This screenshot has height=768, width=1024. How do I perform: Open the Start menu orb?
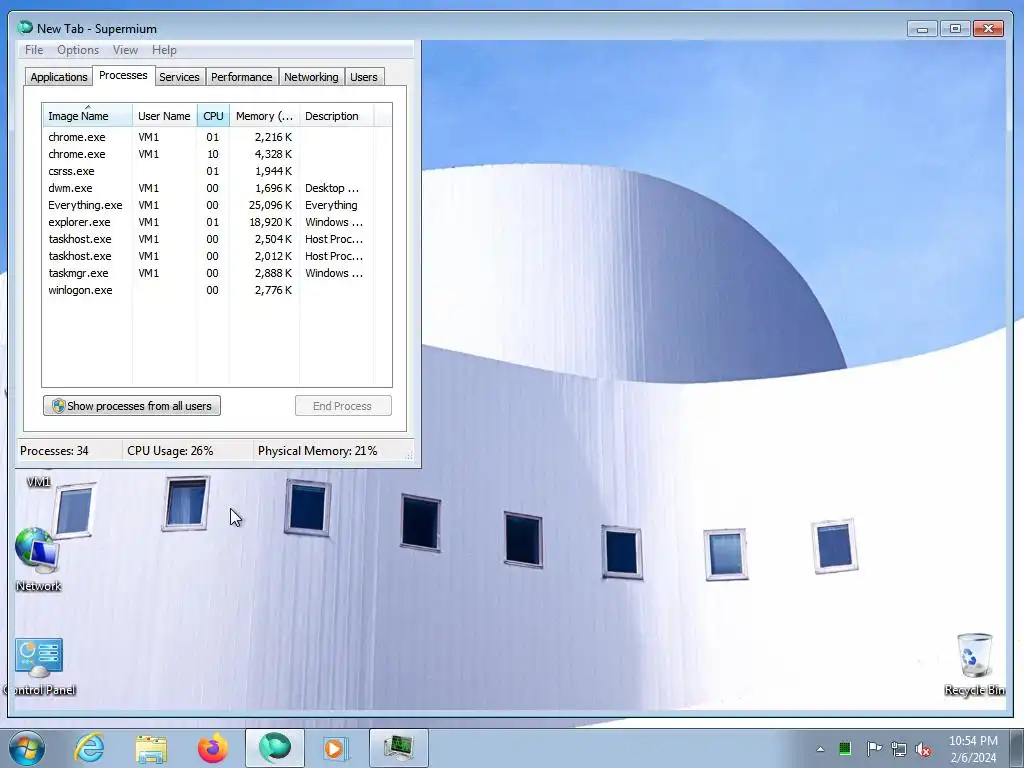point(27,748)
